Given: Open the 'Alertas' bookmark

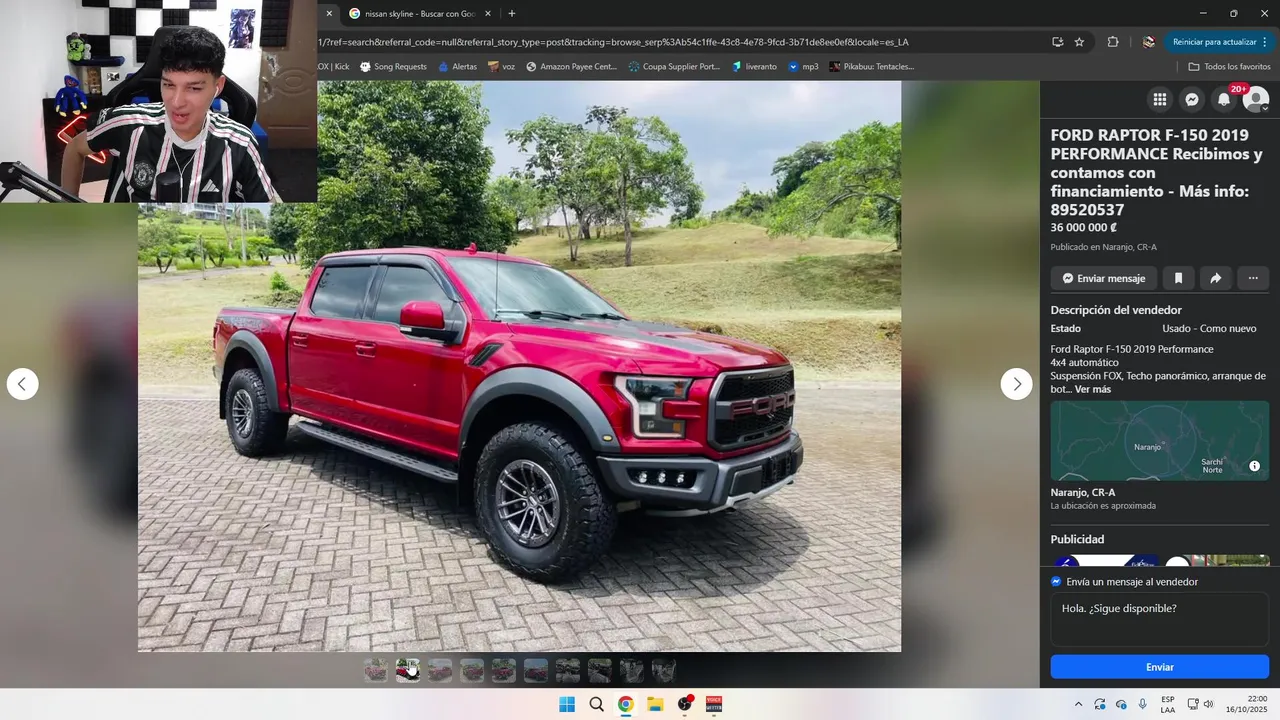Looking at the screenshot, I should pyautogui.click(x=457, y=67).
